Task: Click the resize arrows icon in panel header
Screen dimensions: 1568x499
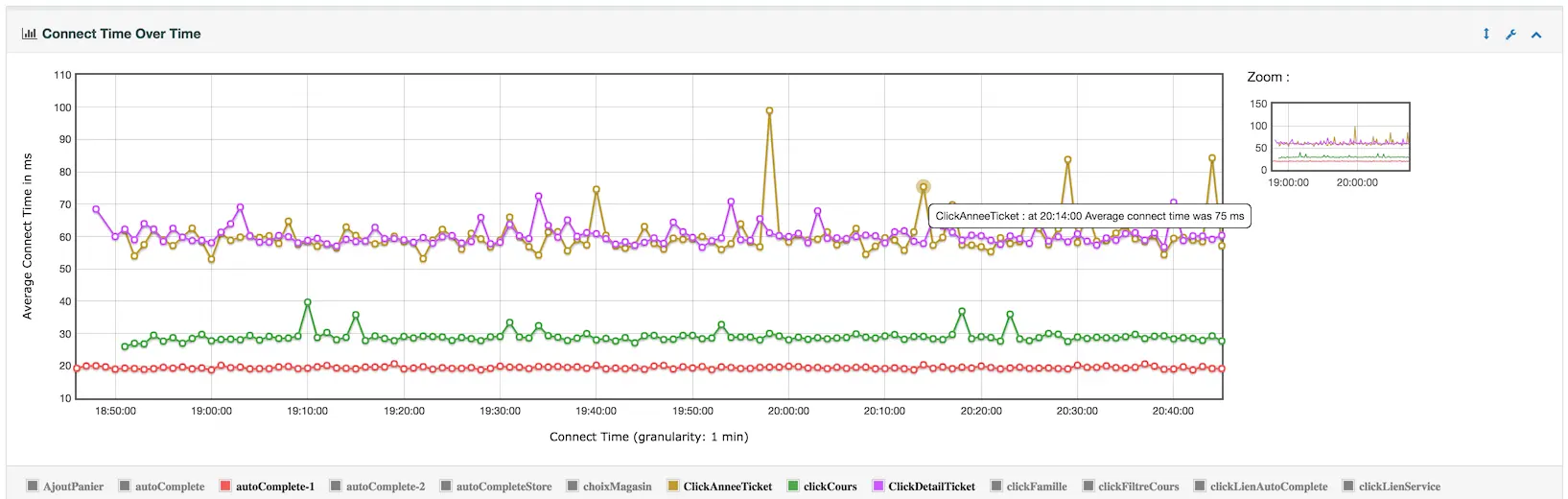Action: [x=1486, y=34]
